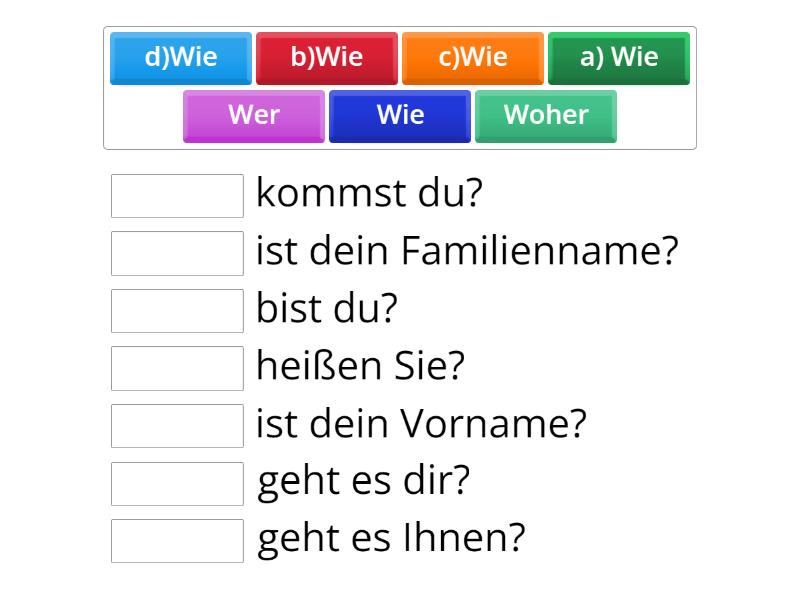Click the question 'geht es Ihnen?'

(388, 539)
